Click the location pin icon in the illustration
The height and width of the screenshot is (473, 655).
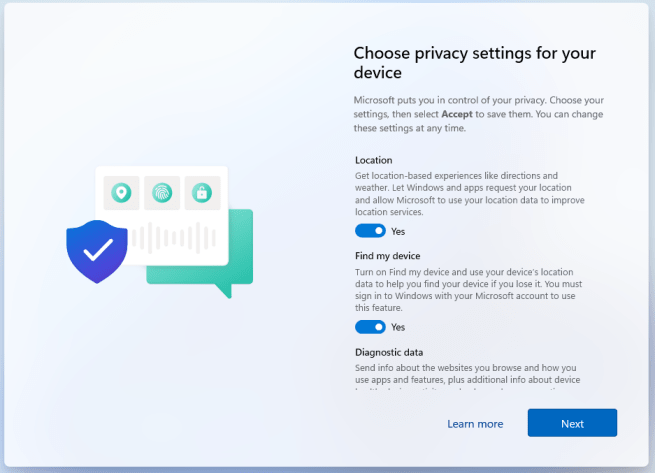point(122,192)
